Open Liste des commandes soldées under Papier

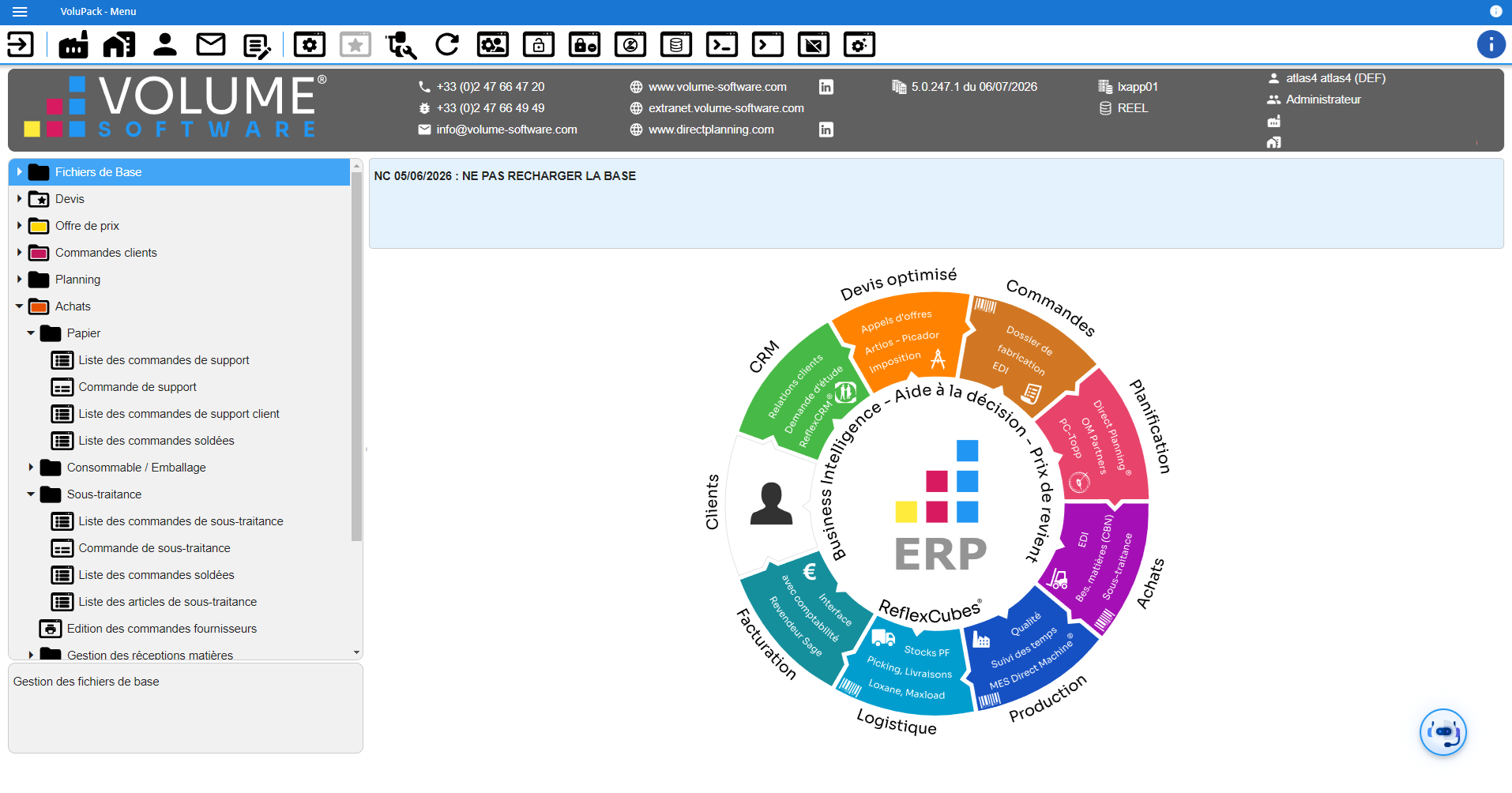point(156,441)
